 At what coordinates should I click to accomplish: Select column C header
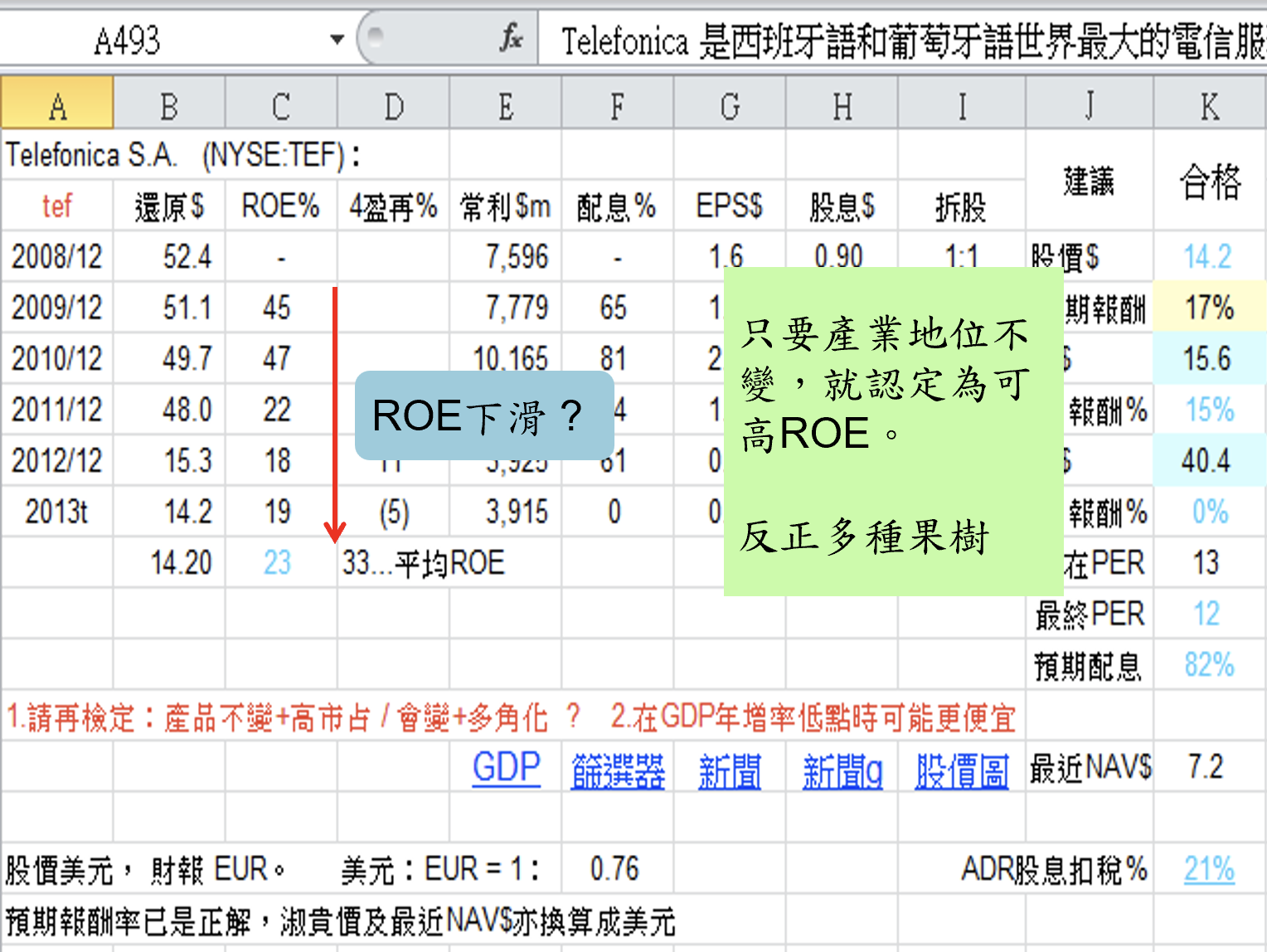click(281, 104)
